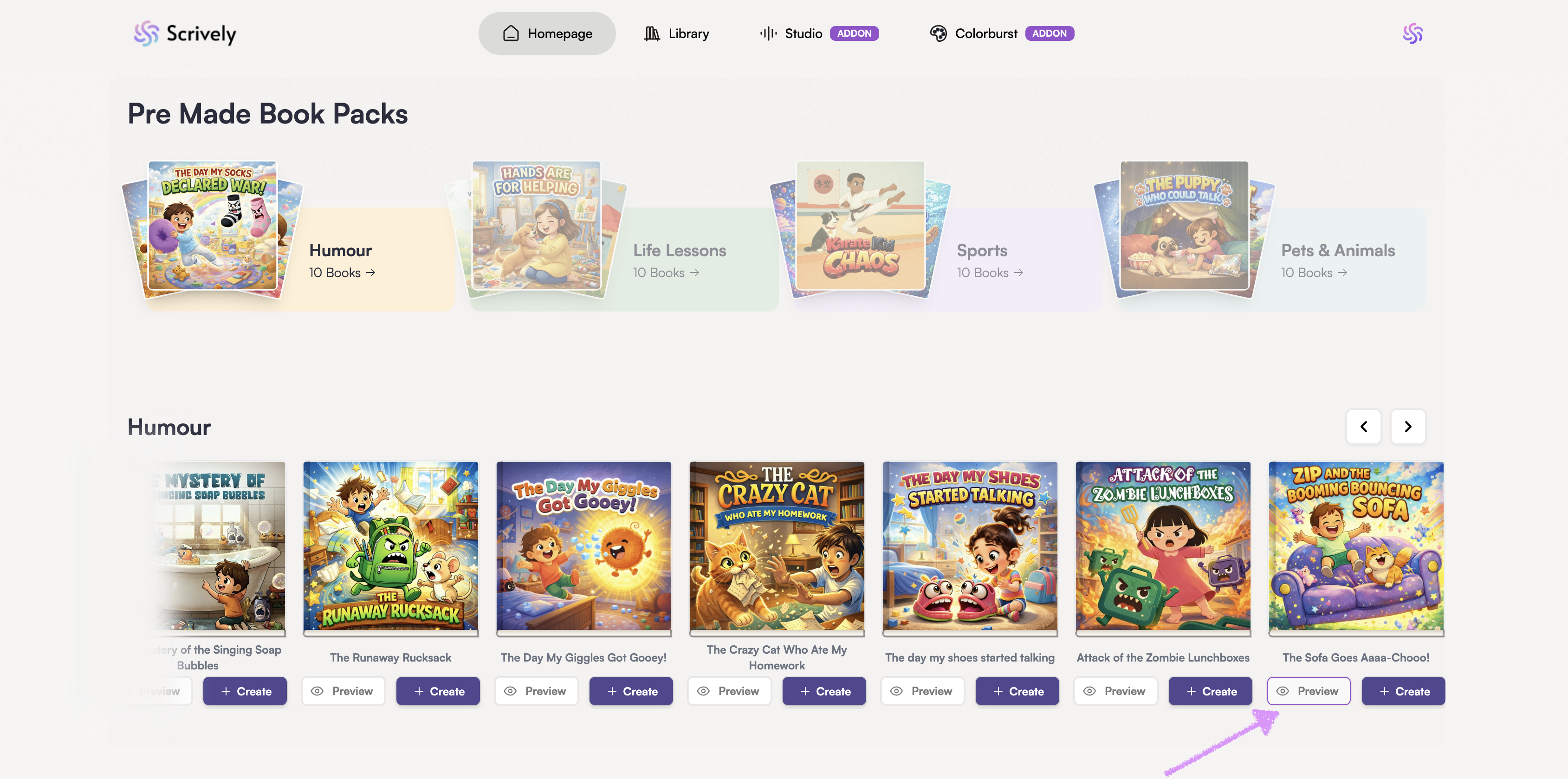Click the Studio waveform icon
The height and width of the screenshot is (779, 1568).
point(768,33)
